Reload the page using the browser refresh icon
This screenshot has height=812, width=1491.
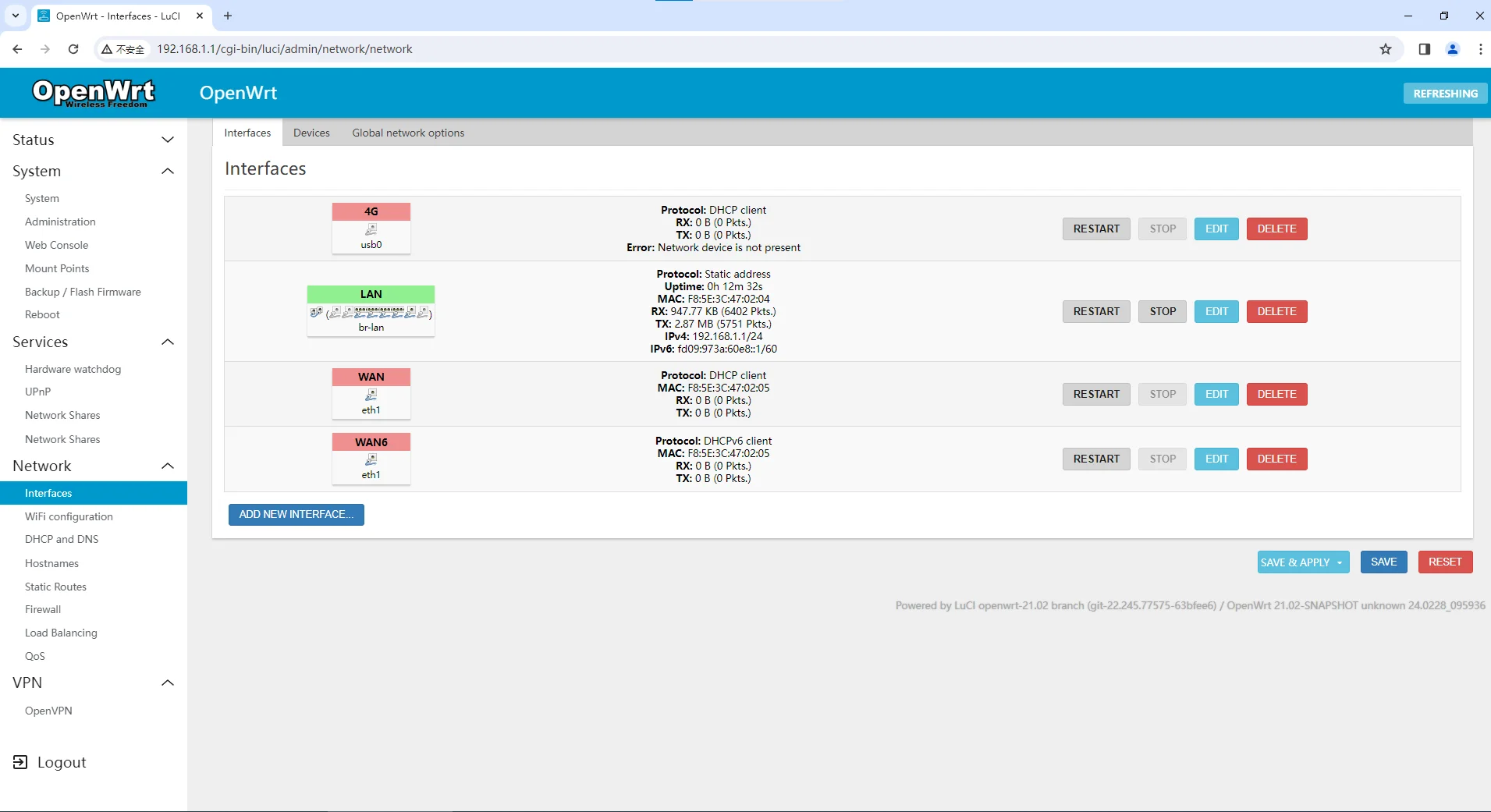point(73,49)
